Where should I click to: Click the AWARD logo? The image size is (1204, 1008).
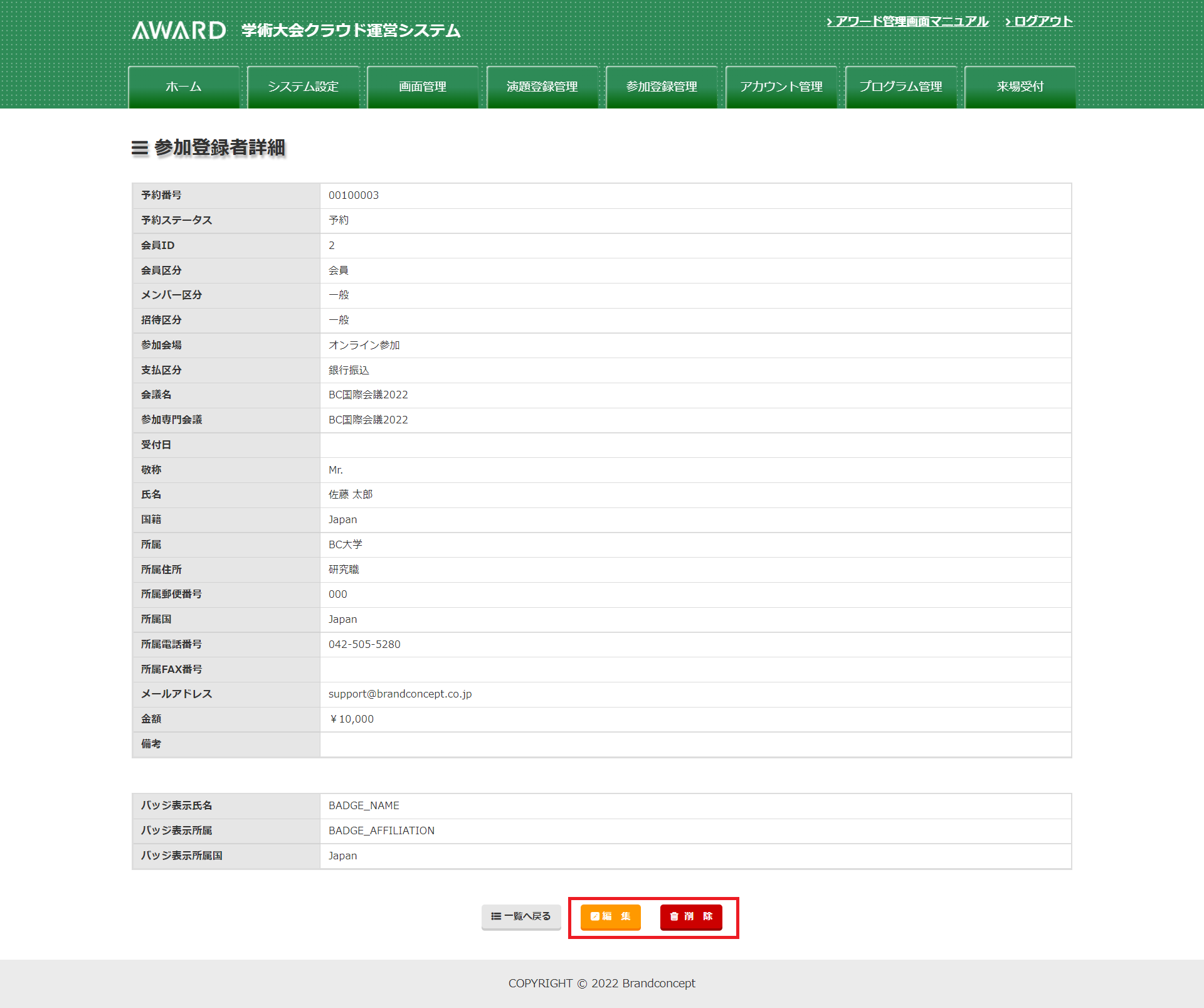tap(179, 30)
